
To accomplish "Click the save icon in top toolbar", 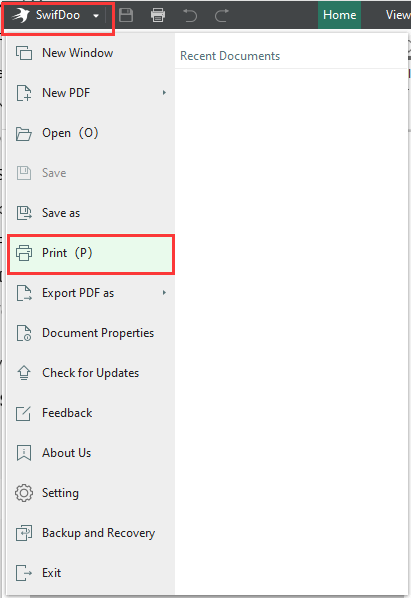I will [126, 15].
